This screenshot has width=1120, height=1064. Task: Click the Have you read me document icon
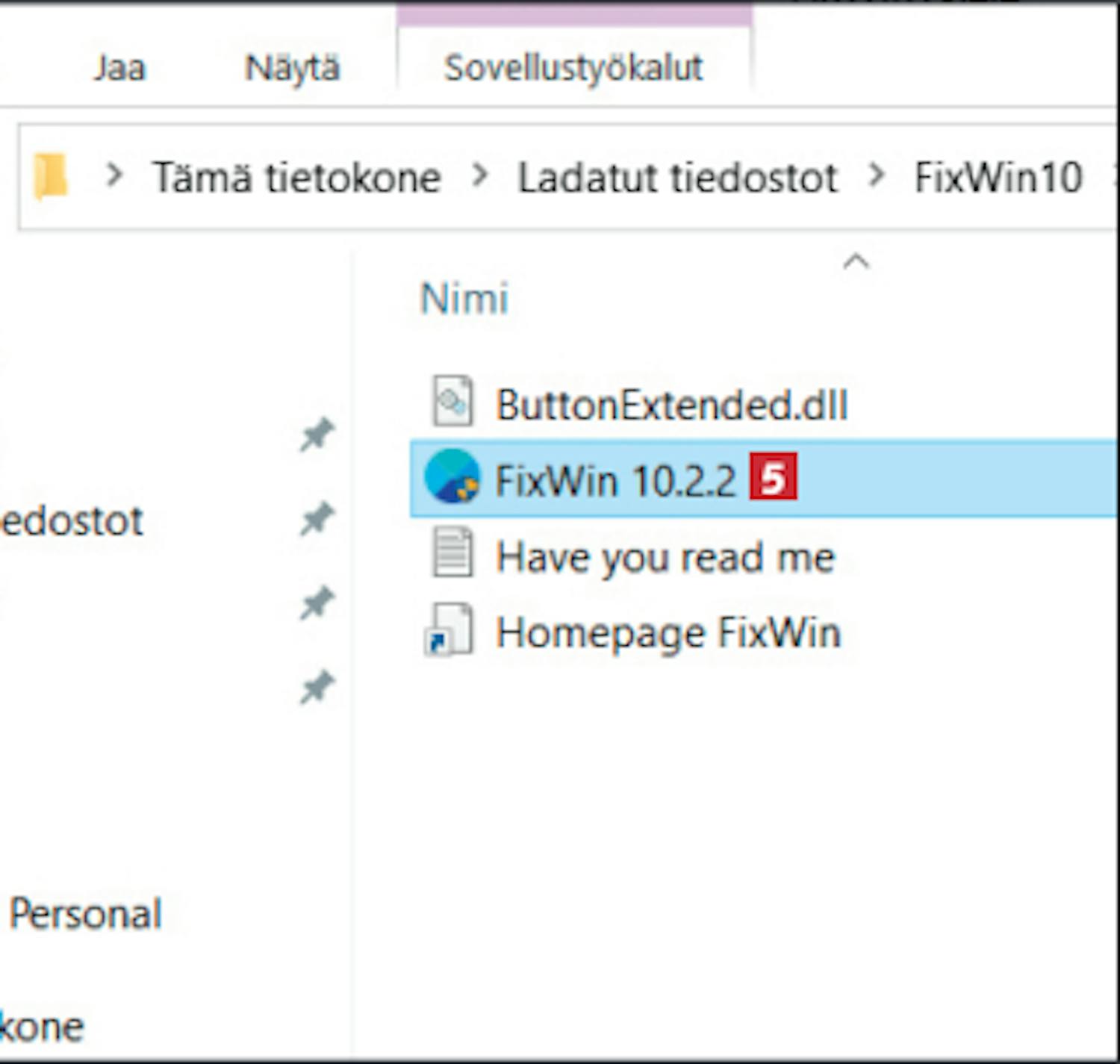pyautogui.click(x=452, y=554)
